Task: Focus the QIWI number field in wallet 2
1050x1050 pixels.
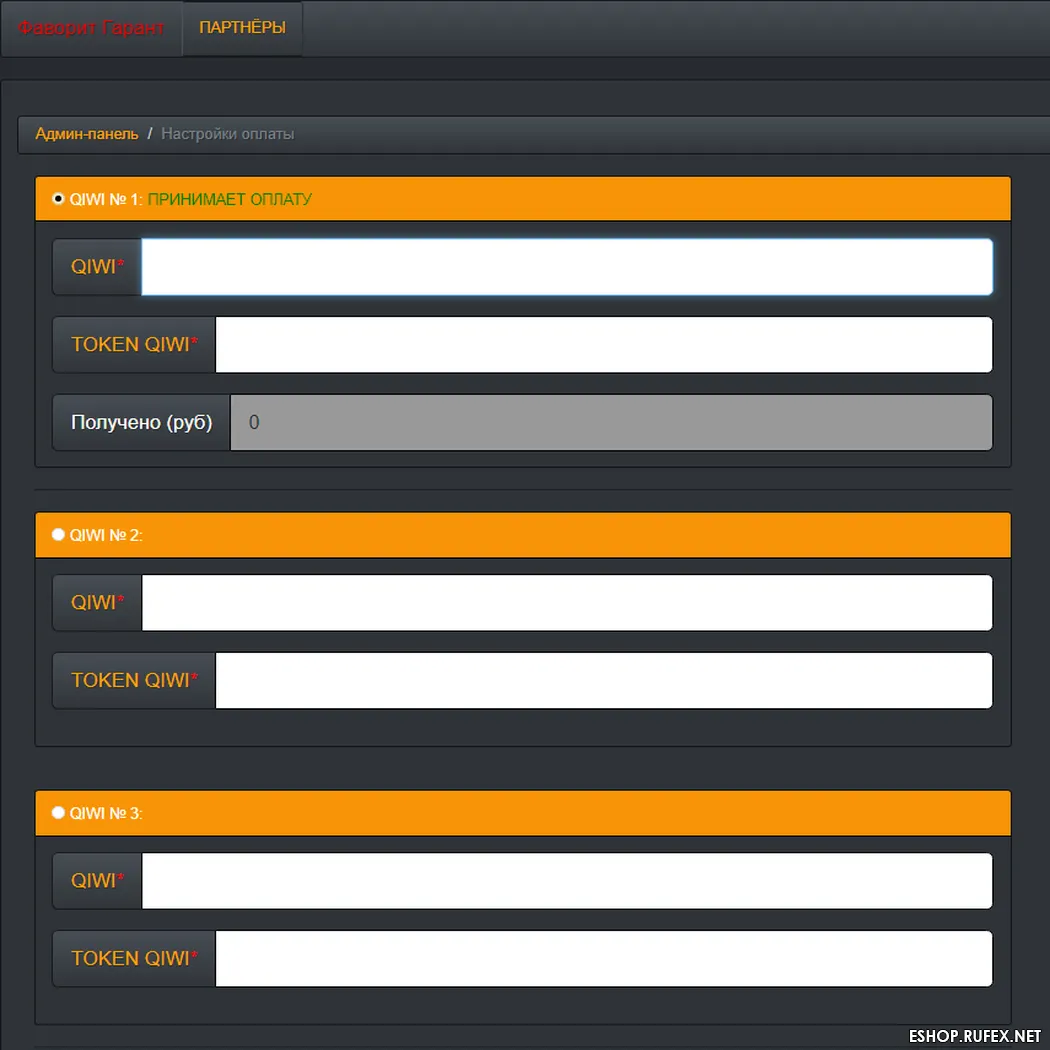Action: tap(566, 603)
